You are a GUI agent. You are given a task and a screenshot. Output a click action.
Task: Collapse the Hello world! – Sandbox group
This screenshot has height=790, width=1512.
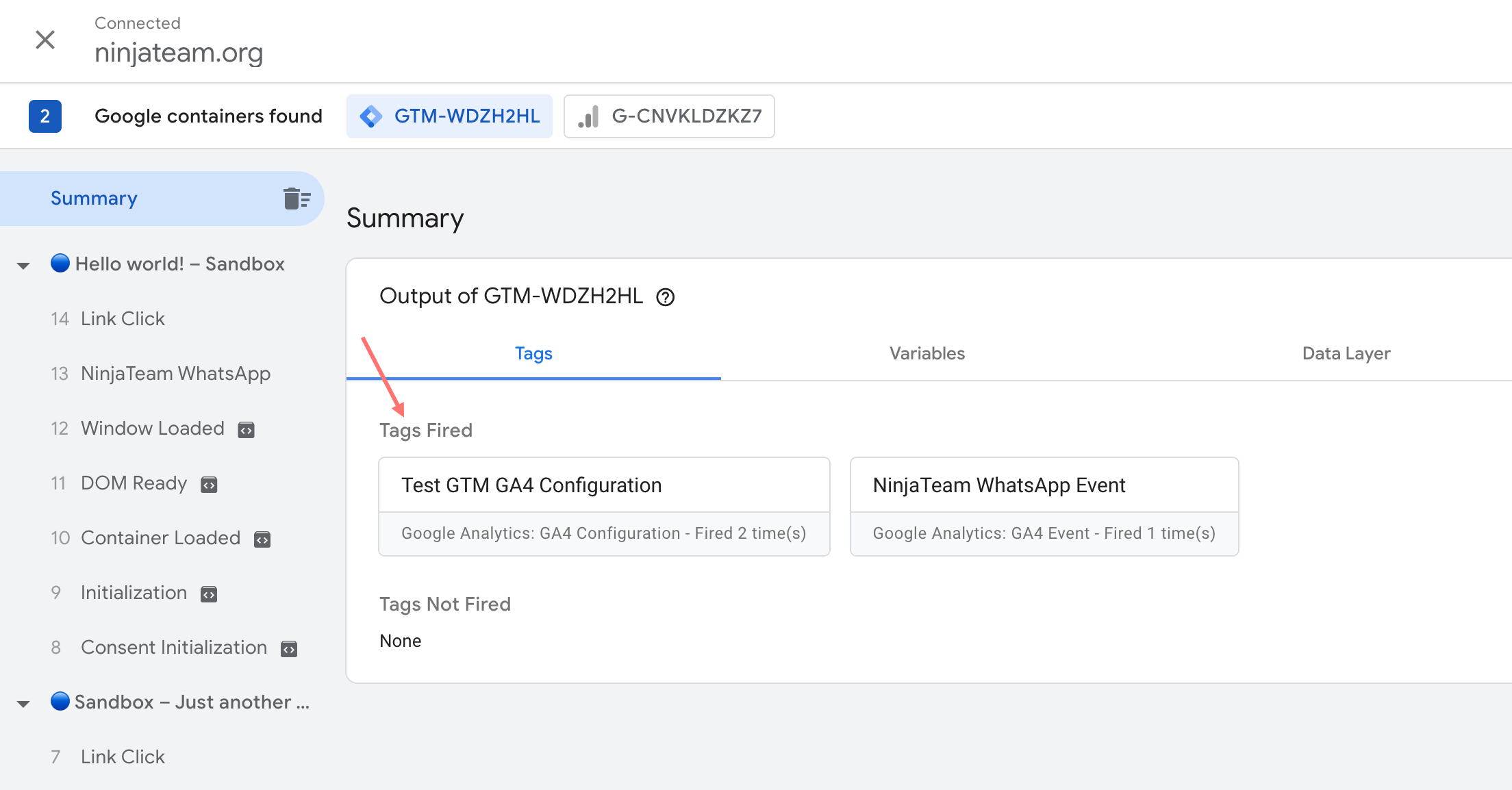pyautogui.click(x=23, y=266)
